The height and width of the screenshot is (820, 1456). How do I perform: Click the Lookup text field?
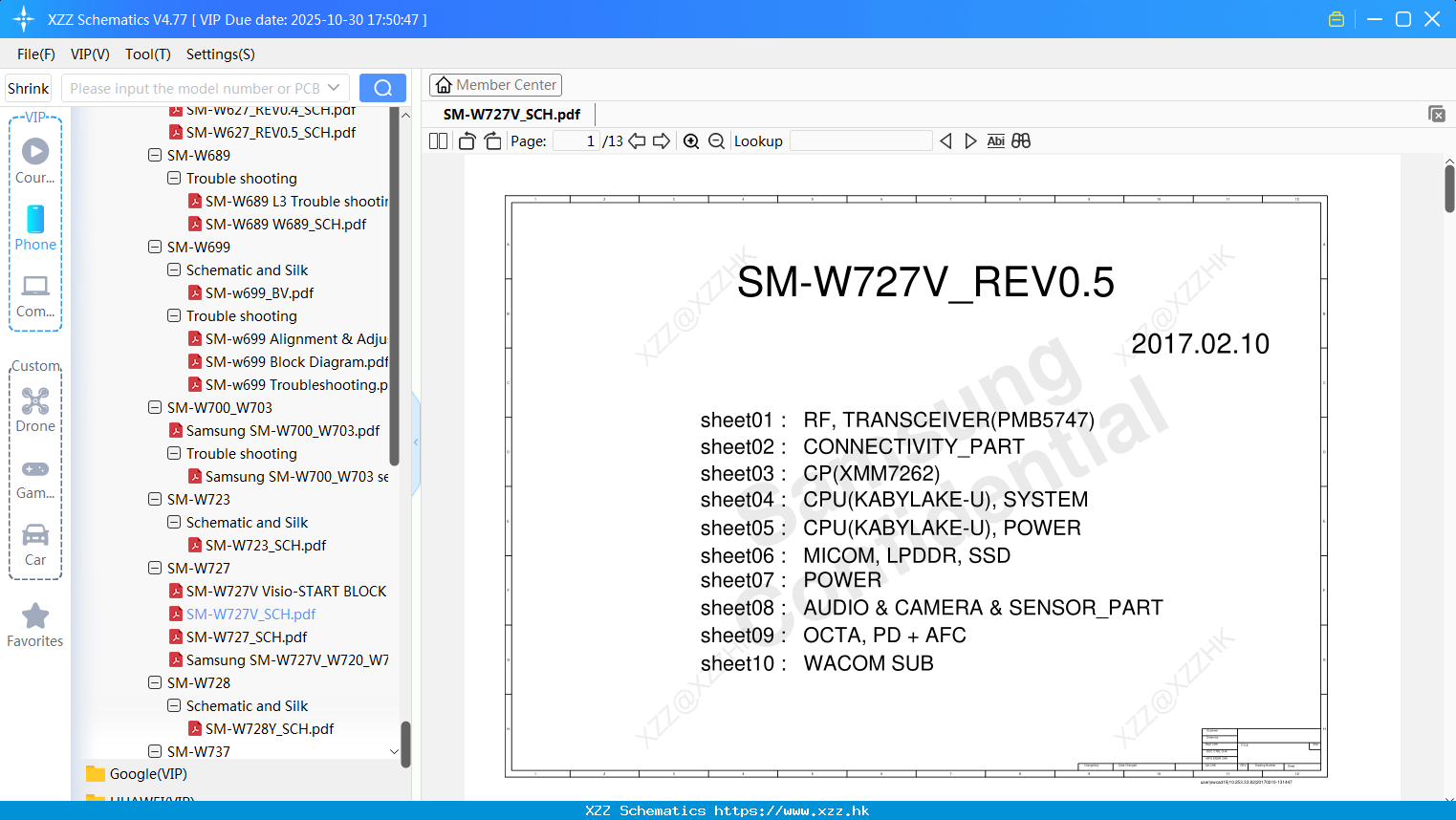tap(861, 141)
